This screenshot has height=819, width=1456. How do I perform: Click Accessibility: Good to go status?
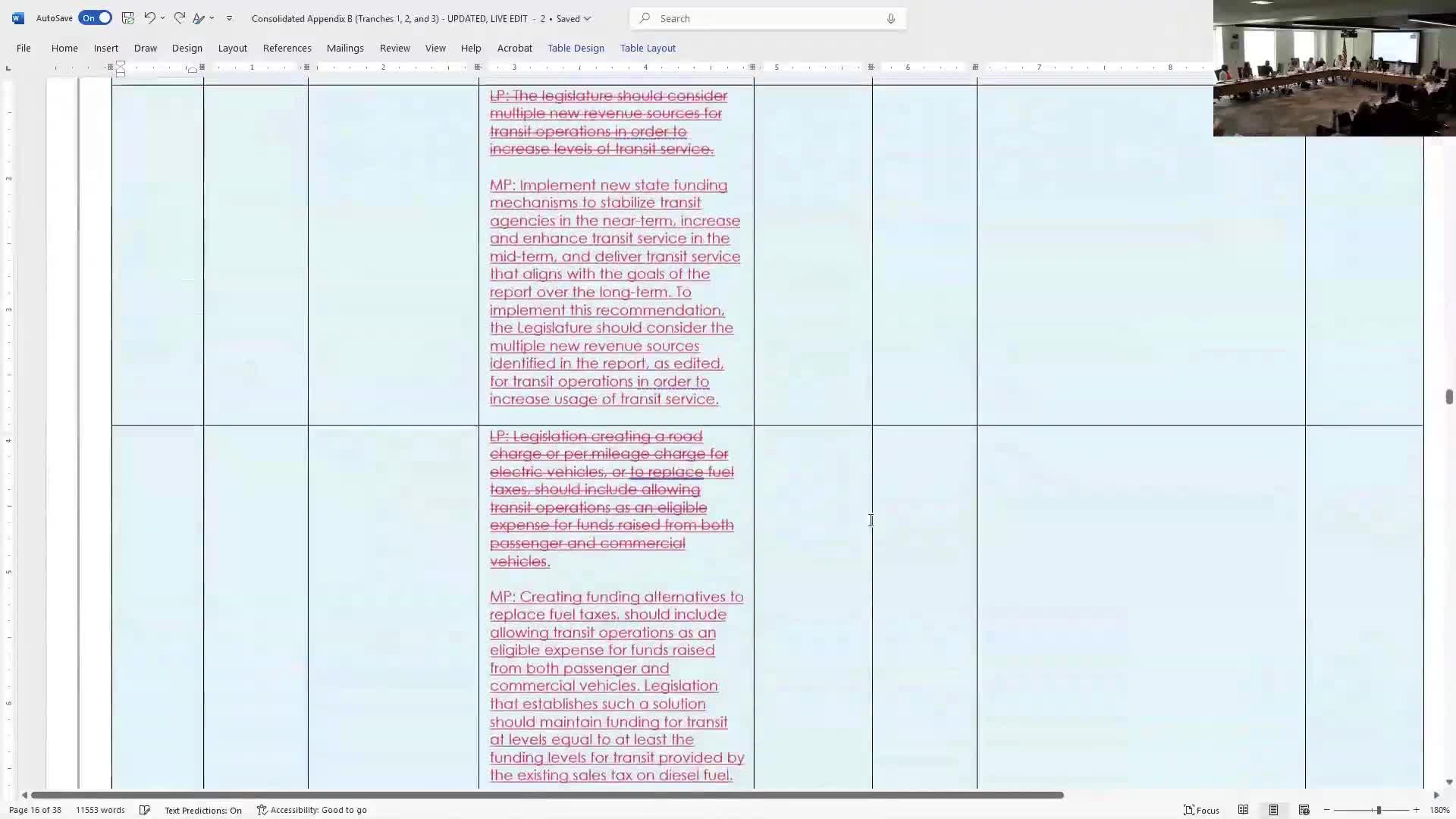pyautogui.click(x=312, y=810)
